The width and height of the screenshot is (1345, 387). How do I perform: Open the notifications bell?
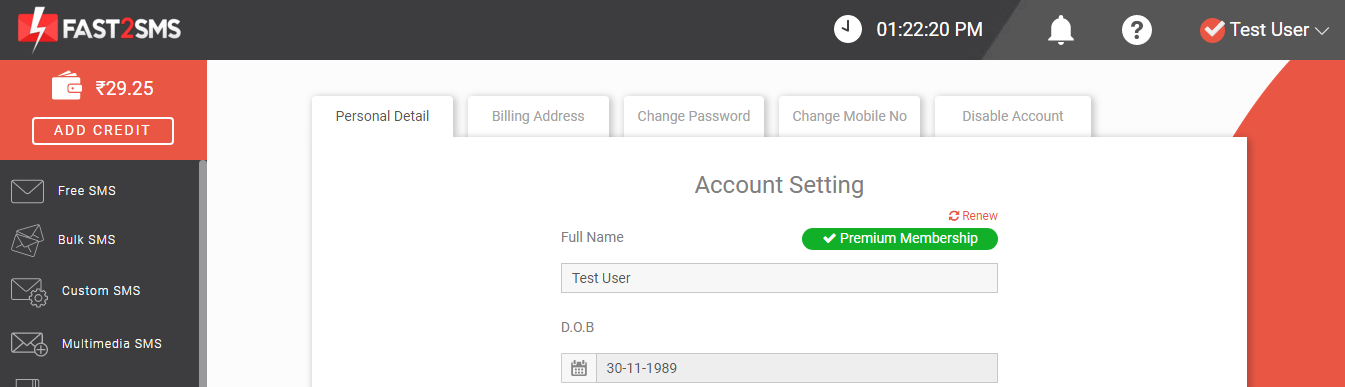(x=1060, y=30)
